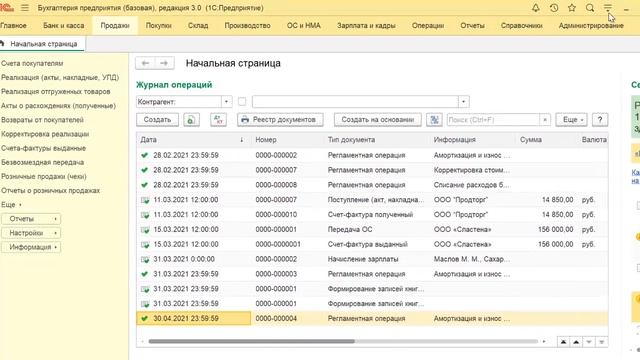The image size is (640, 360).
Task: Click the status icon of Передача ОС row
Action: pyautogui.click(x=145, y=229)
